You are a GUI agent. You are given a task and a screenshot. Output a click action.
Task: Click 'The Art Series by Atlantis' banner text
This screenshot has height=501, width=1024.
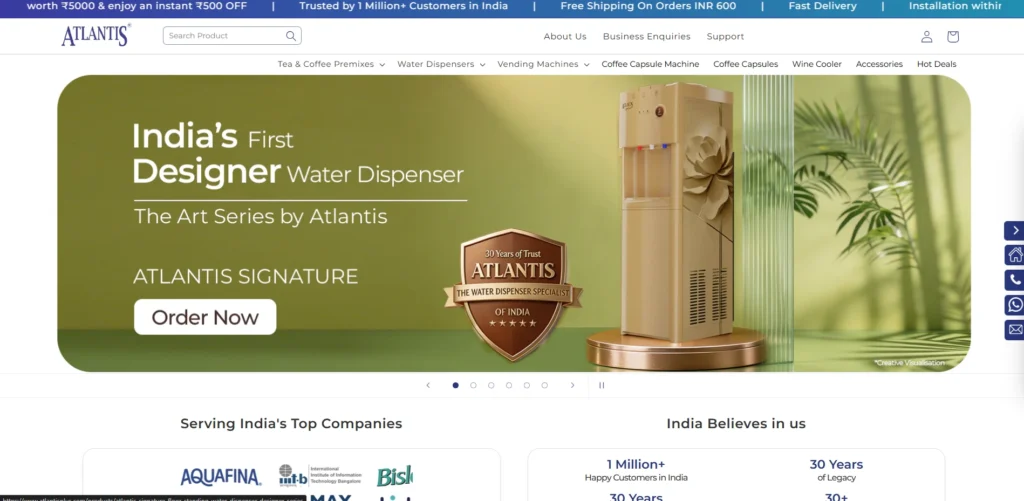(261, 216)
